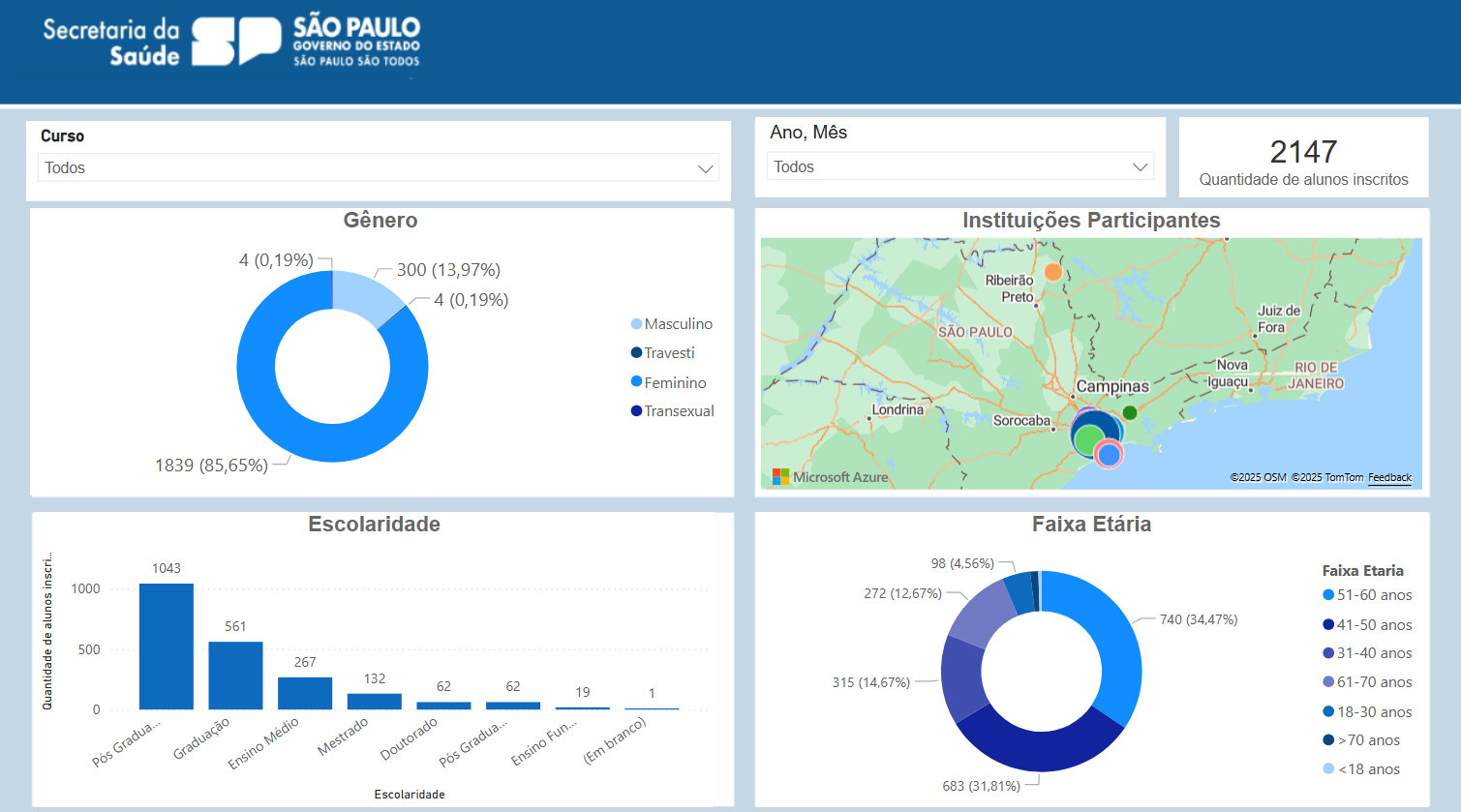Open the Ano, Mês dropdown chevron
Image resolution: width=1461 pixels, height=812 pixels.
tap(1140, 167)
